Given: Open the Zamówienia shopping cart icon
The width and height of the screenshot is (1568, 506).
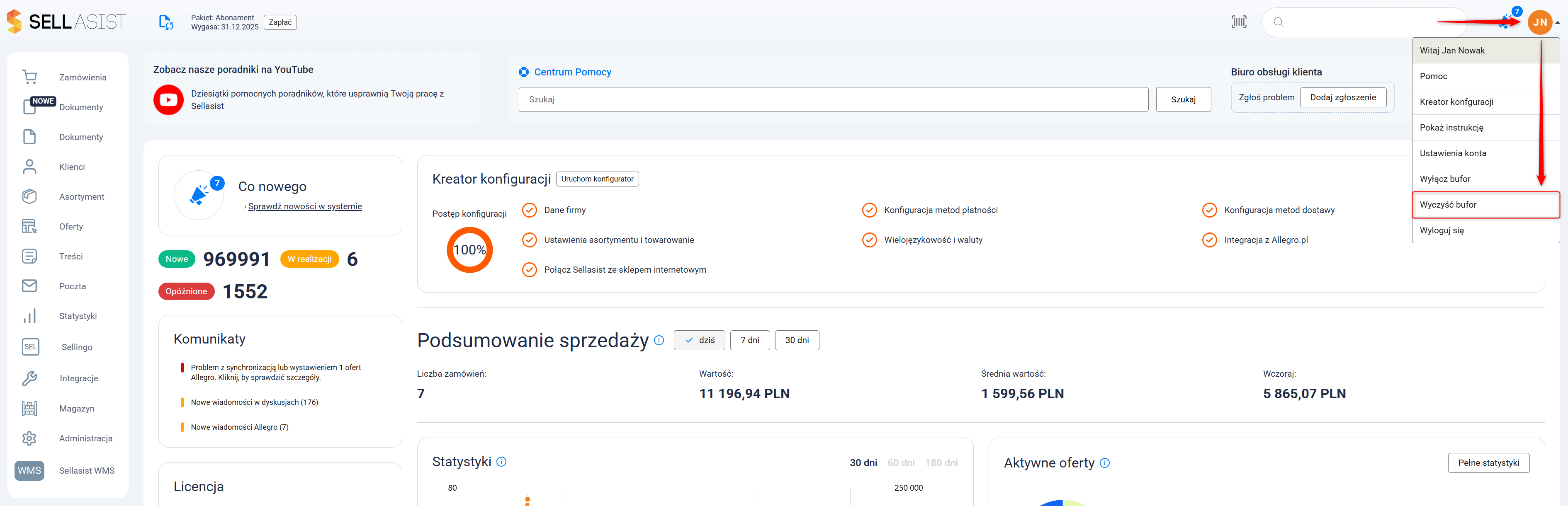Looking at the screenshot, I should tap(29, 77).
